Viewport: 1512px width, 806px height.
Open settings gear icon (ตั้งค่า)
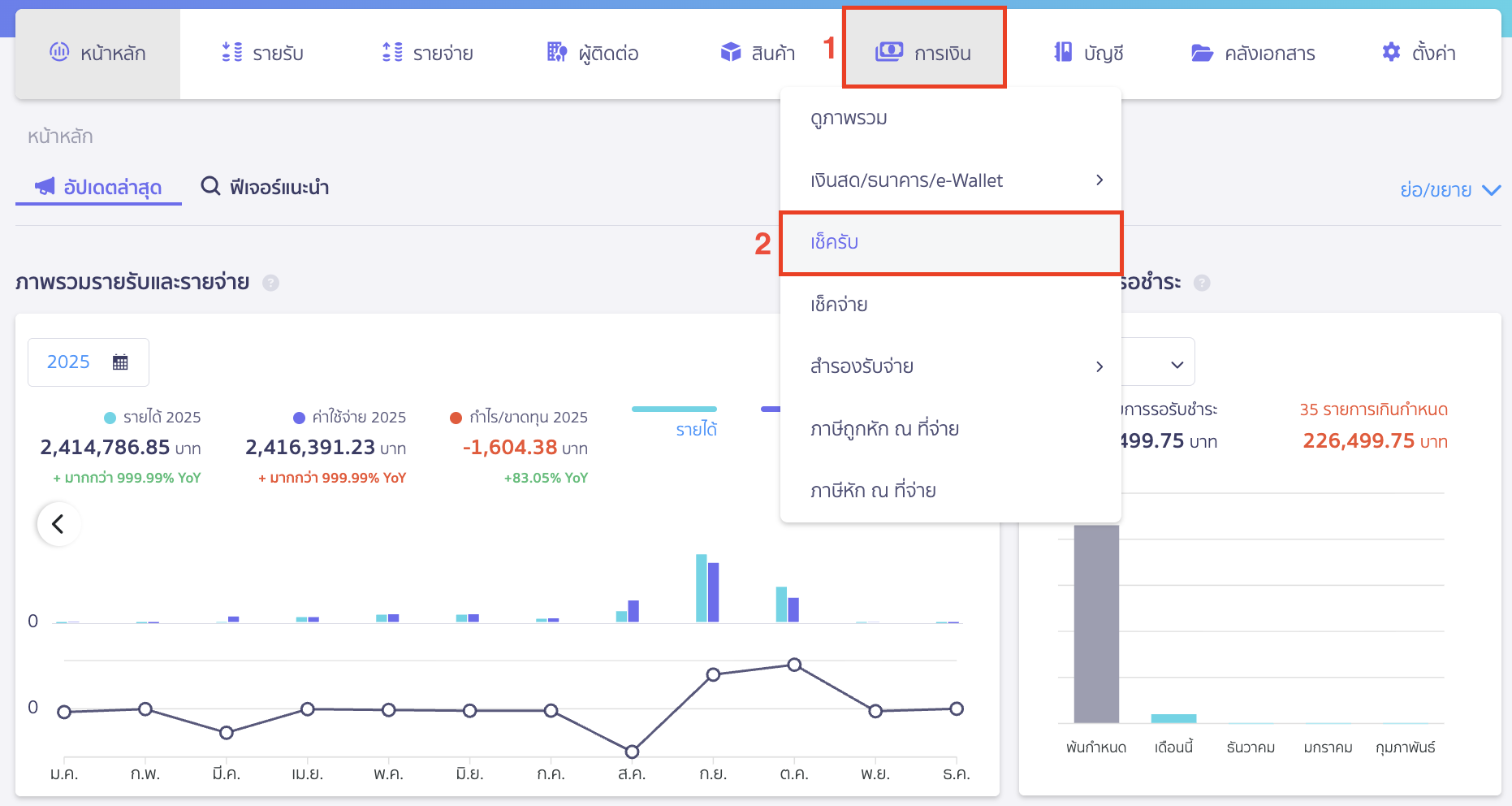tap(1391, 53)
